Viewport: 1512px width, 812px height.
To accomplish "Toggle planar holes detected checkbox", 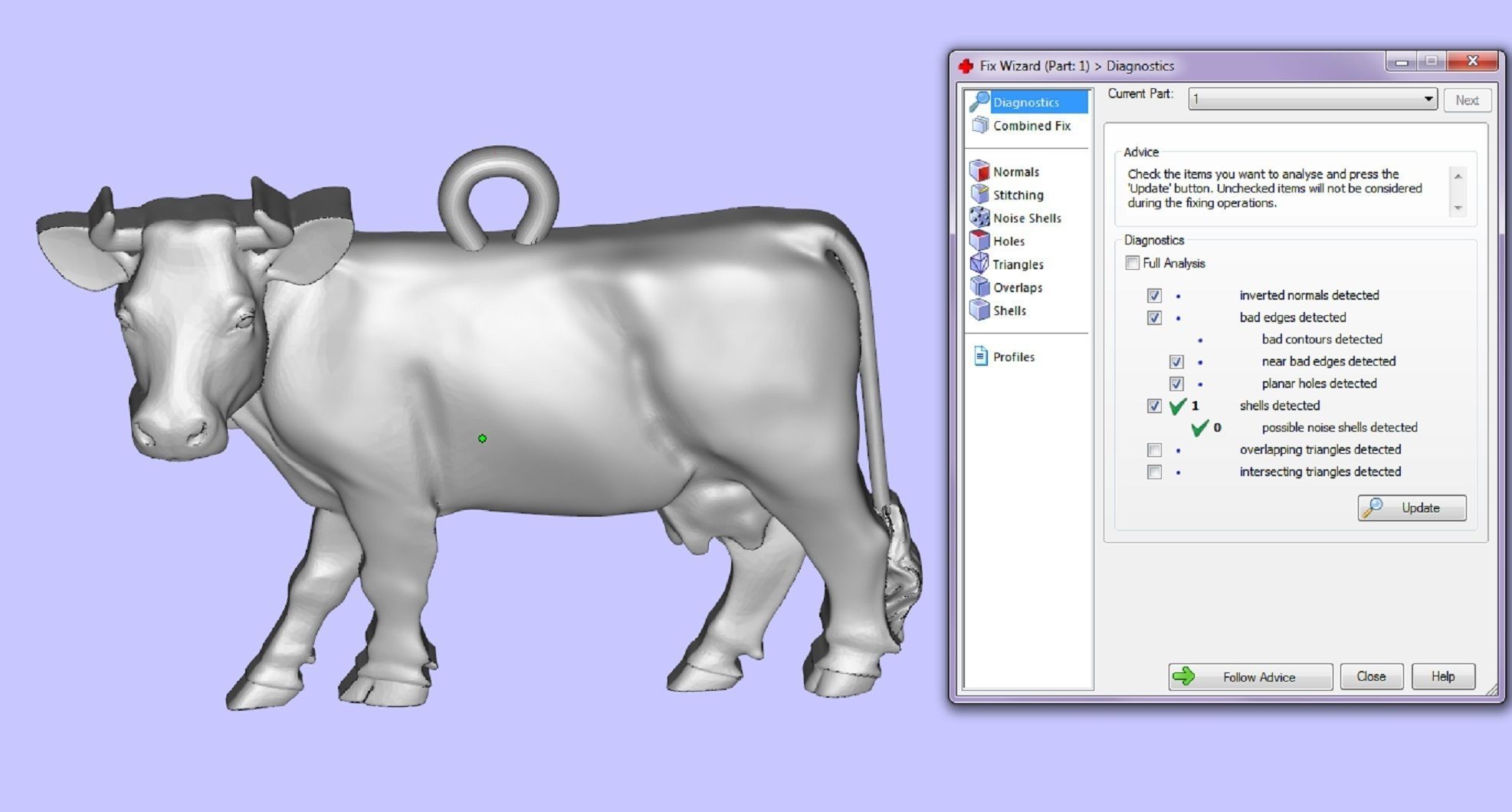I will [x=1176, y=383].
